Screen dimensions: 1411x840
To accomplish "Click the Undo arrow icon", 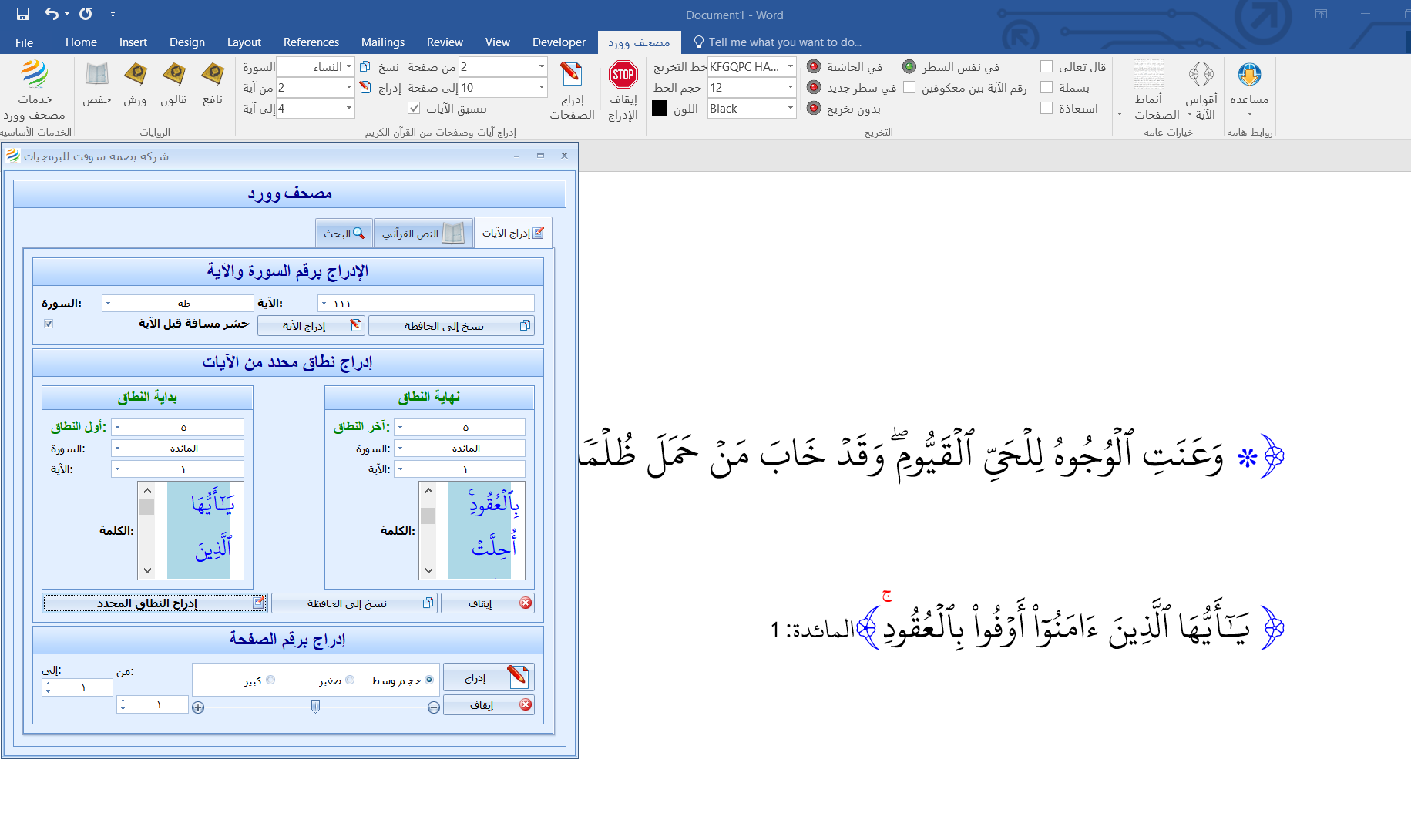I will 52,14.
